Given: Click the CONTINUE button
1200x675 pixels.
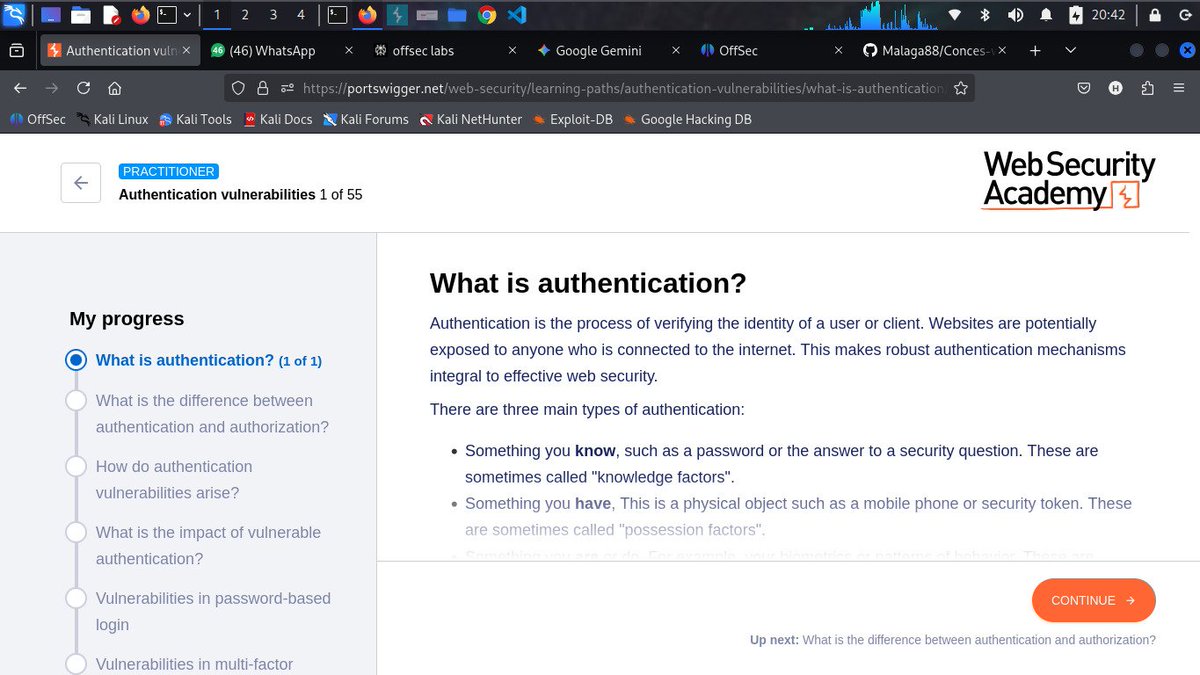Looking at the screenshot, I should (1093, 600).
